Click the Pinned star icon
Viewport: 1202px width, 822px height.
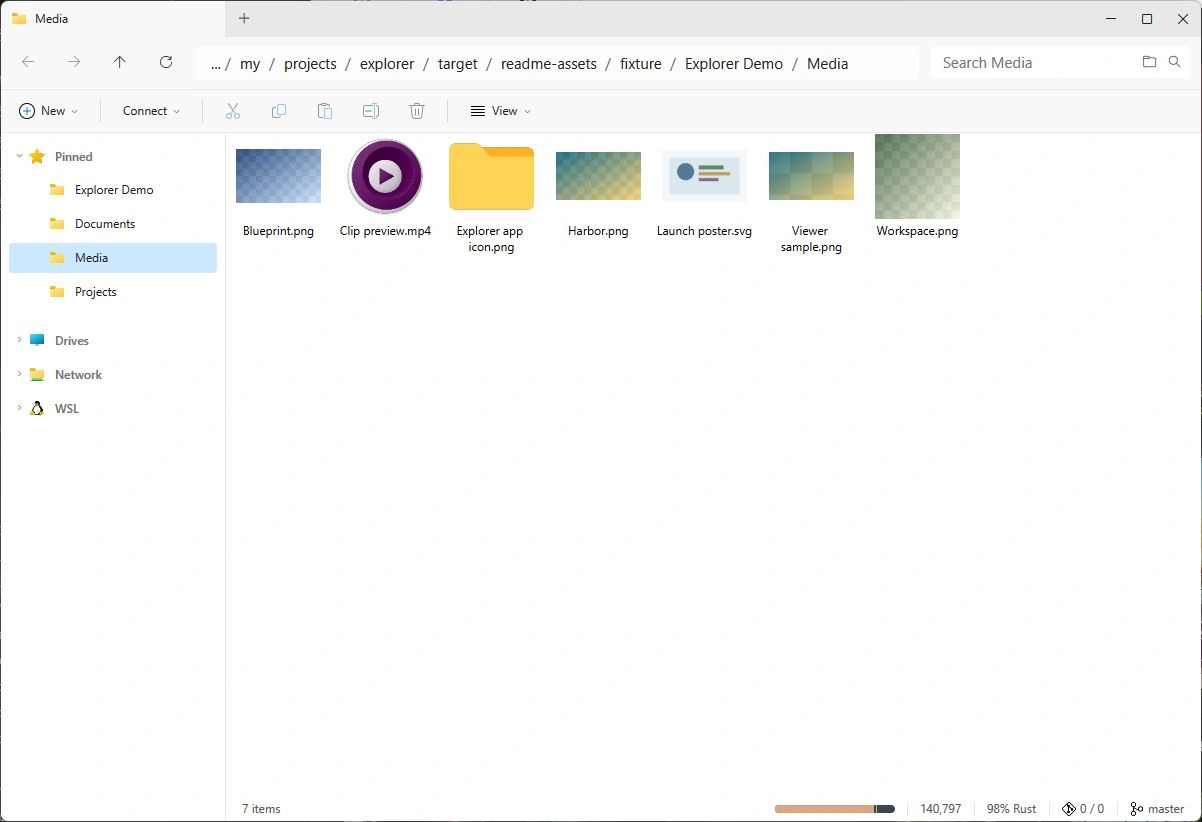(37, 156)
